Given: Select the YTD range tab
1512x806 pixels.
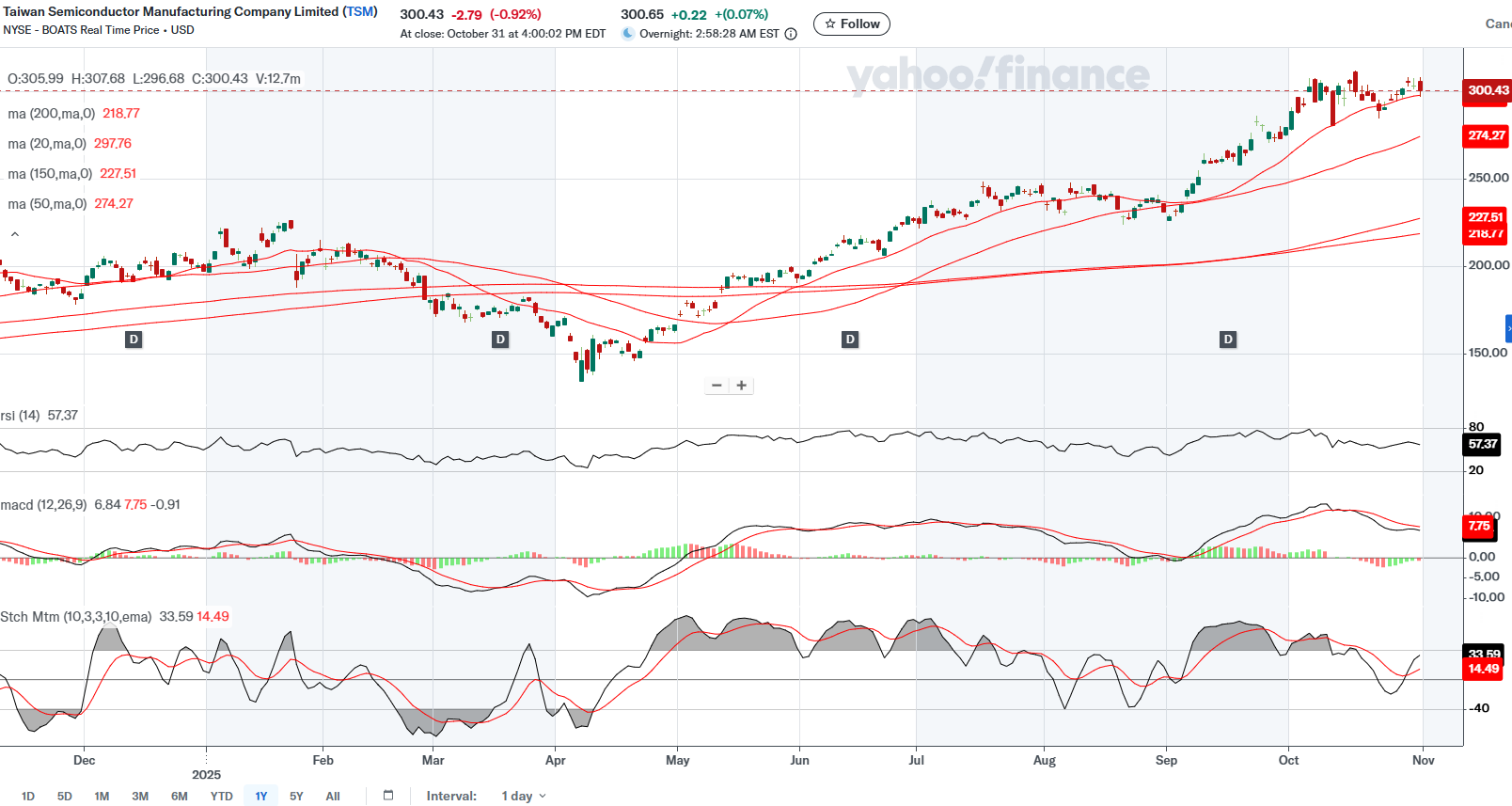Looking at the screenshot, I should click(221, 796).
